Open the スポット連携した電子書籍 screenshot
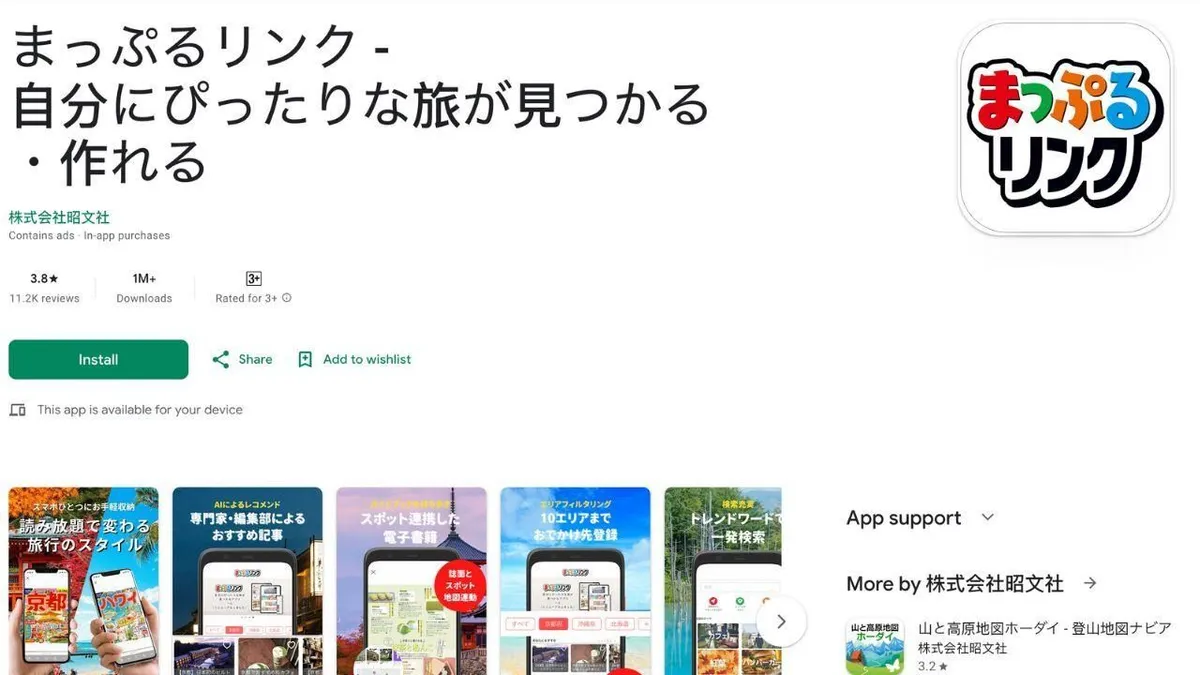 (412, 581)
